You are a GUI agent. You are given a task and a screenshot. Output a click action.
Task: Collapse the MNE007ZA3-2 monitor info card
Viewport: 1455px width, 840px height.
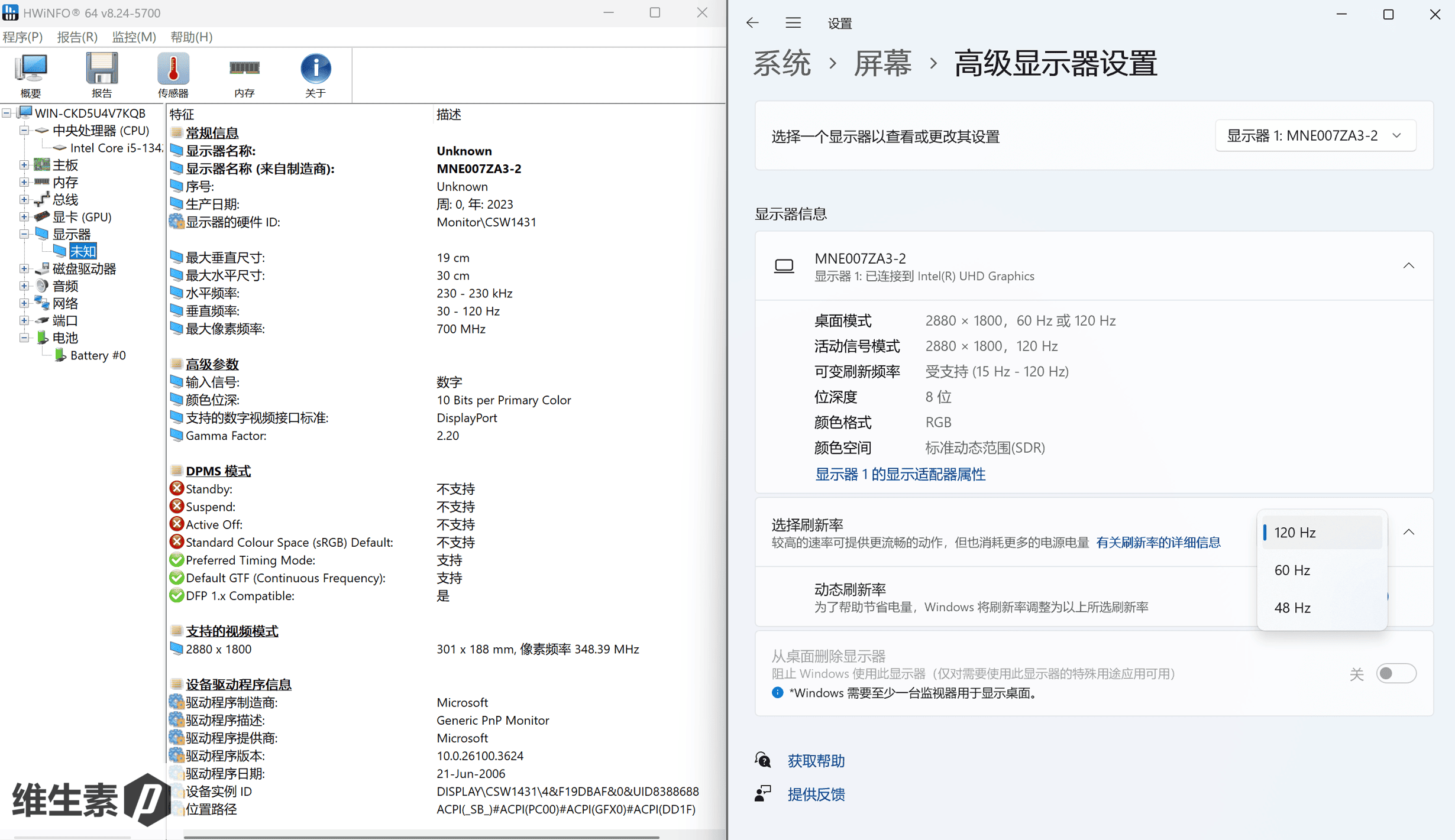coord(1408,266)
